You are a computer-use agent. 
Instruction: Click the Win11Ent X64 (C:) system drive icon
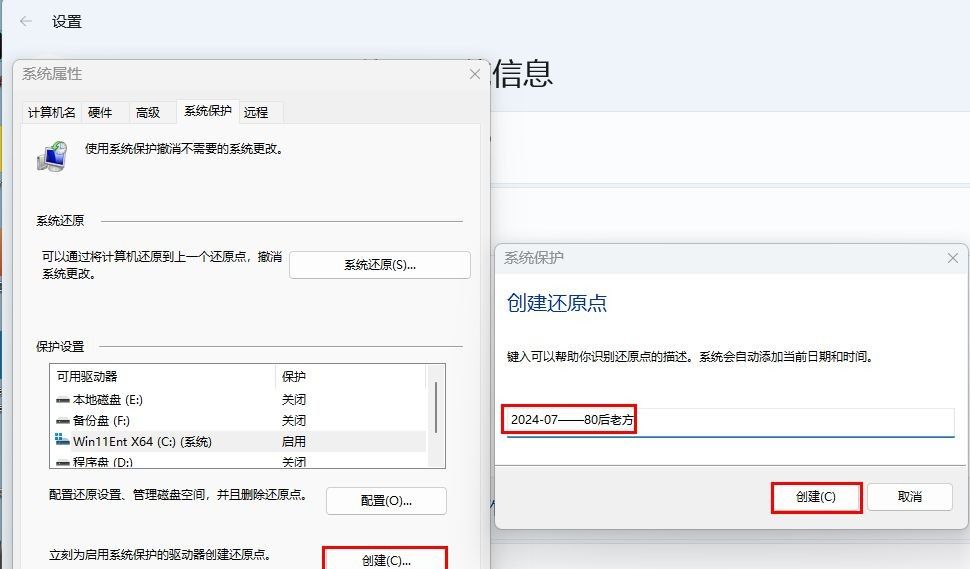click(62, 440)
